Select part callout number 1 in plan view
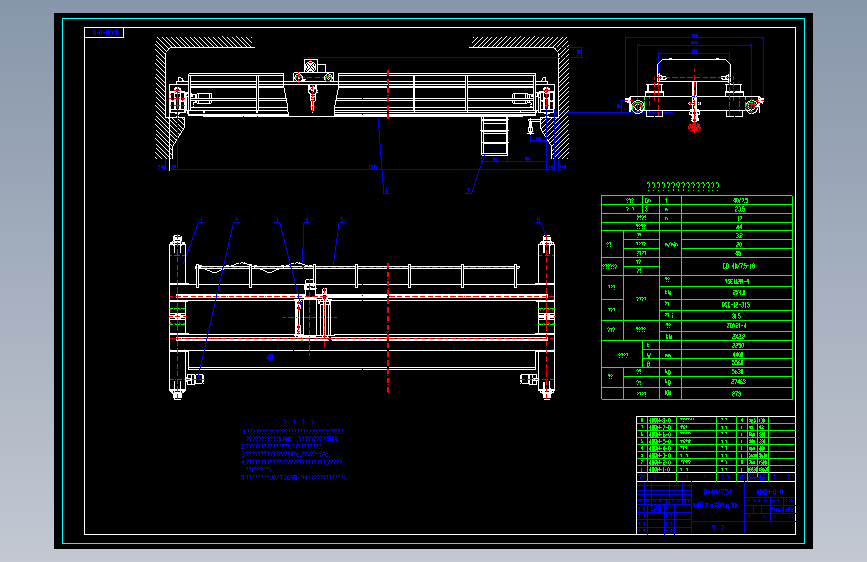867x562 pixels. click(201, 220)
